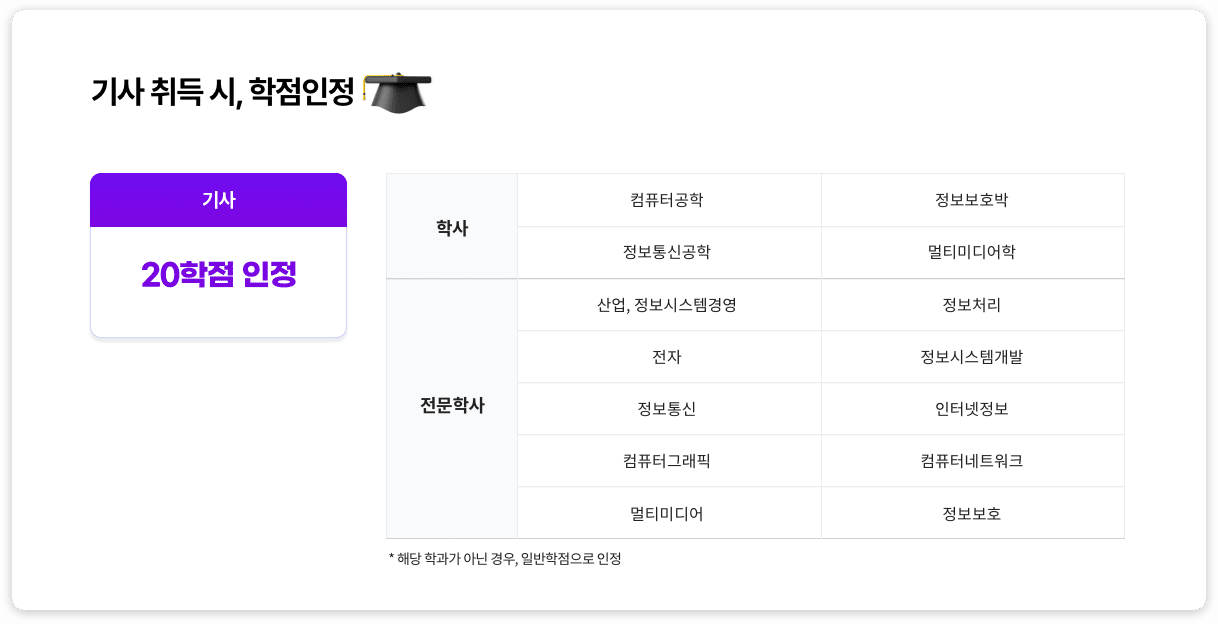This screenshot has width=1218, height=624.
Task: Click the 학사 row header
Action: 452,228
